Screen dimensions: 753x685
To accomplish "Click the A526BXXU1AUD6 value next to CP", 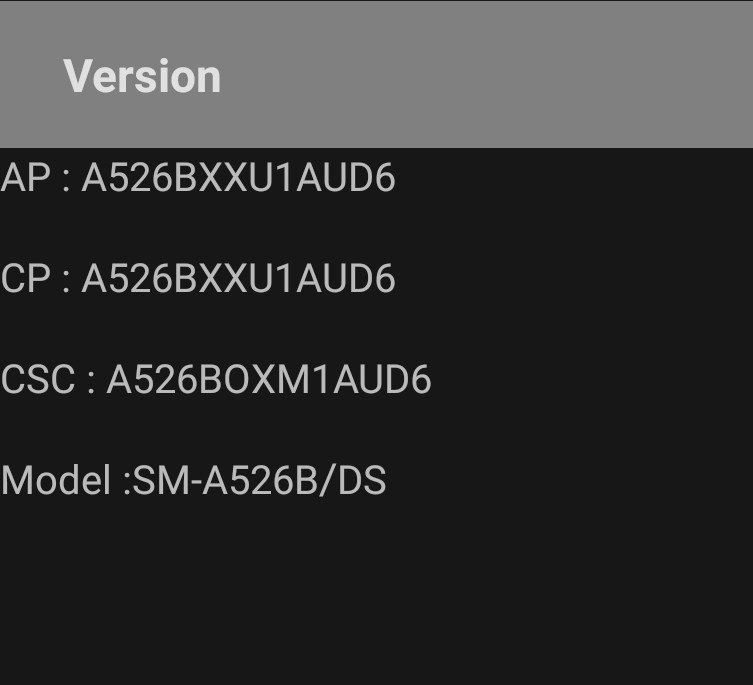I will coord(239,279).
